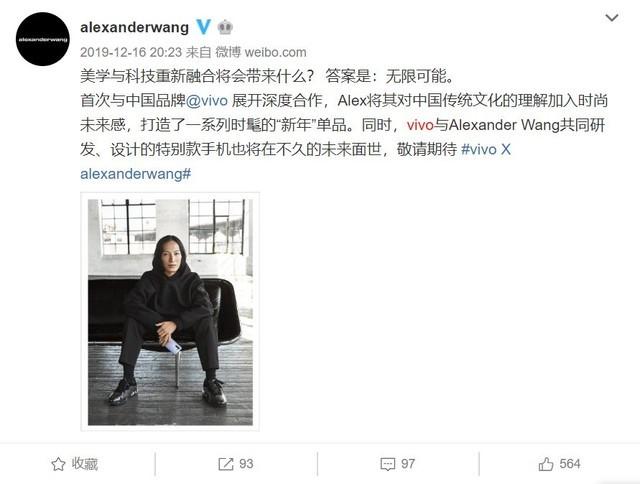Click the alexanderwang# hashtag text
Screen dimensions: 640x484
[136, 174]
